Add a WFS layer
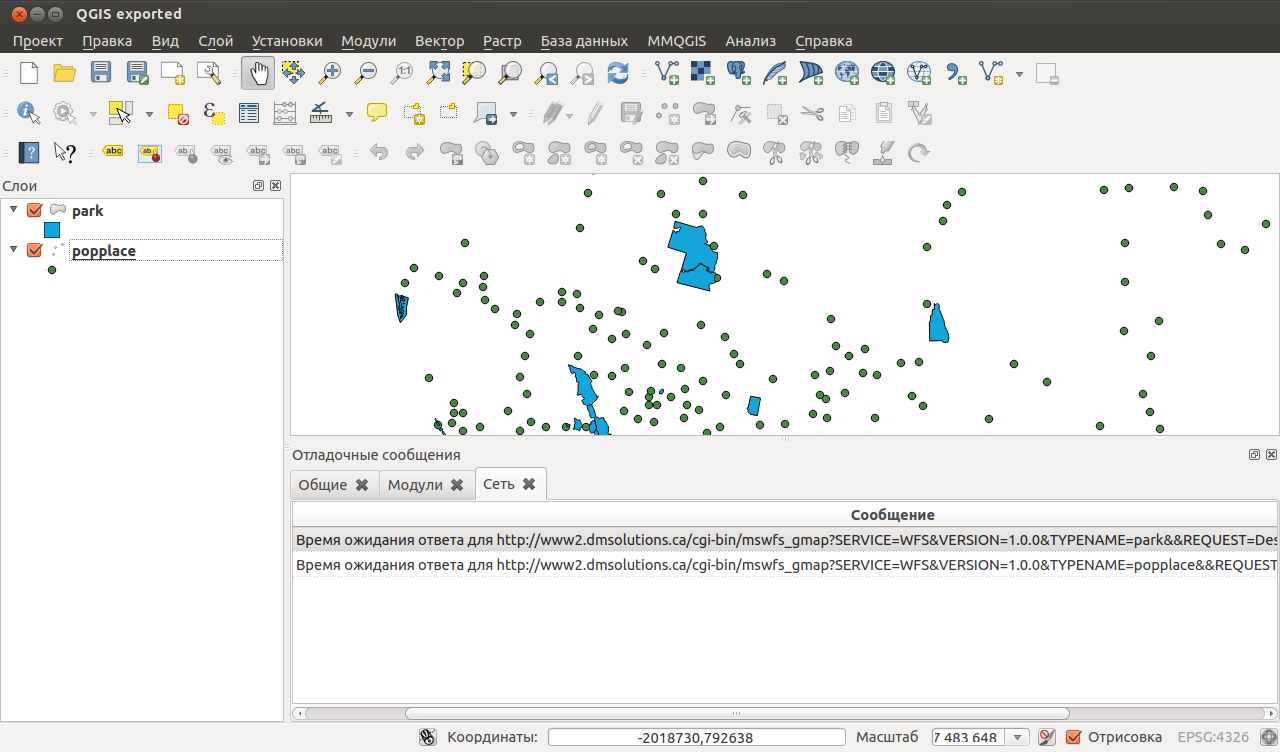The width and height of the screenshot is (1280, 752). coord(917,73)
